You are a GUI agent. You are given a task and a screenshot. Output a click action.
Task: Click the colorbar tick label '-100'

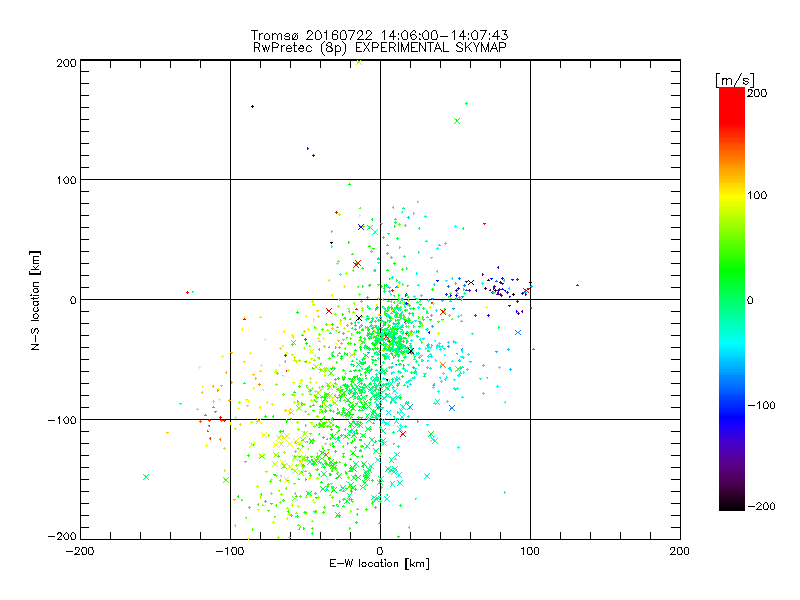761,405
